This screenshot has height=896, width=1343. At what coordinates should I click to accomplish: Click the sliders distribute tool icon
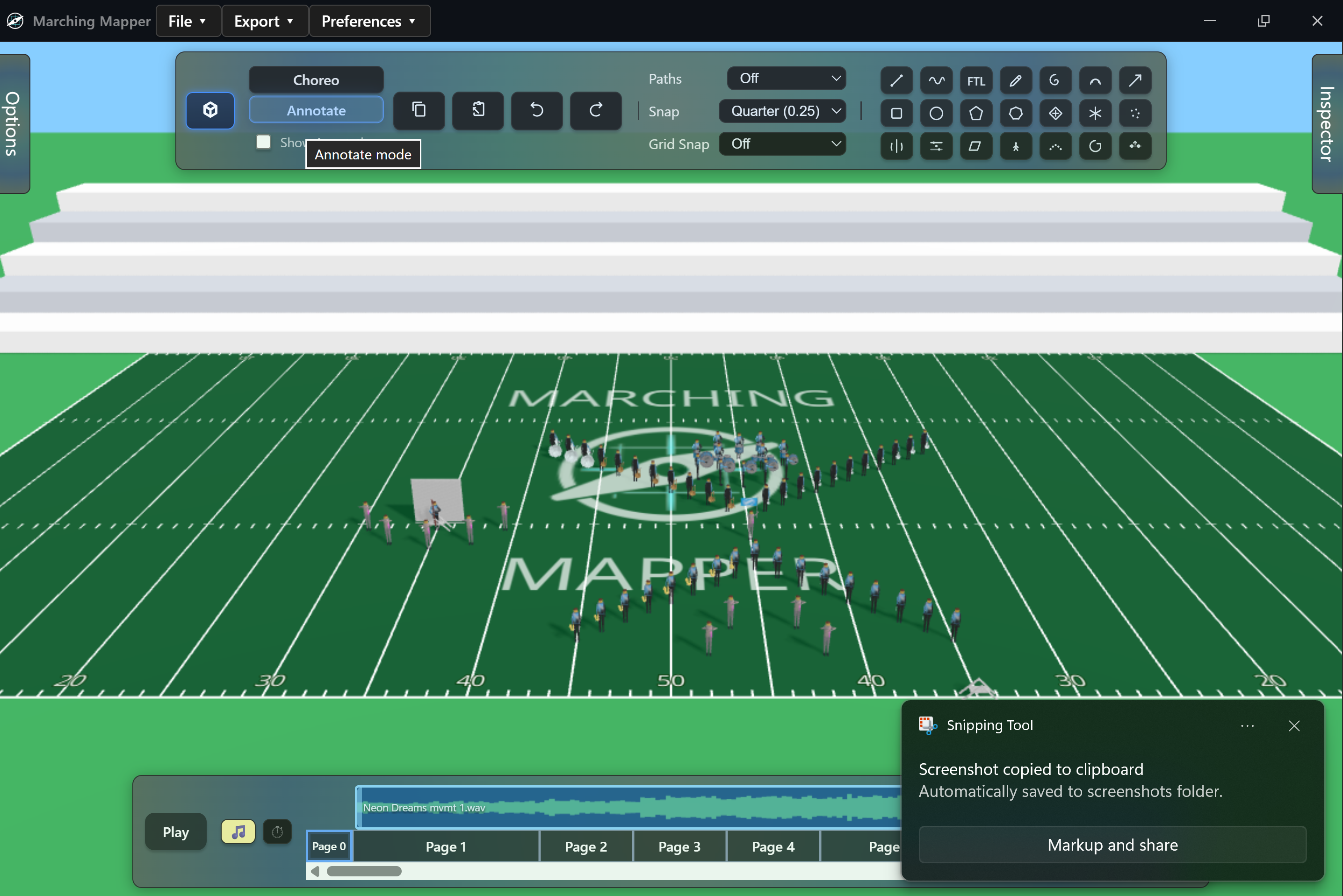click(937, 146)
